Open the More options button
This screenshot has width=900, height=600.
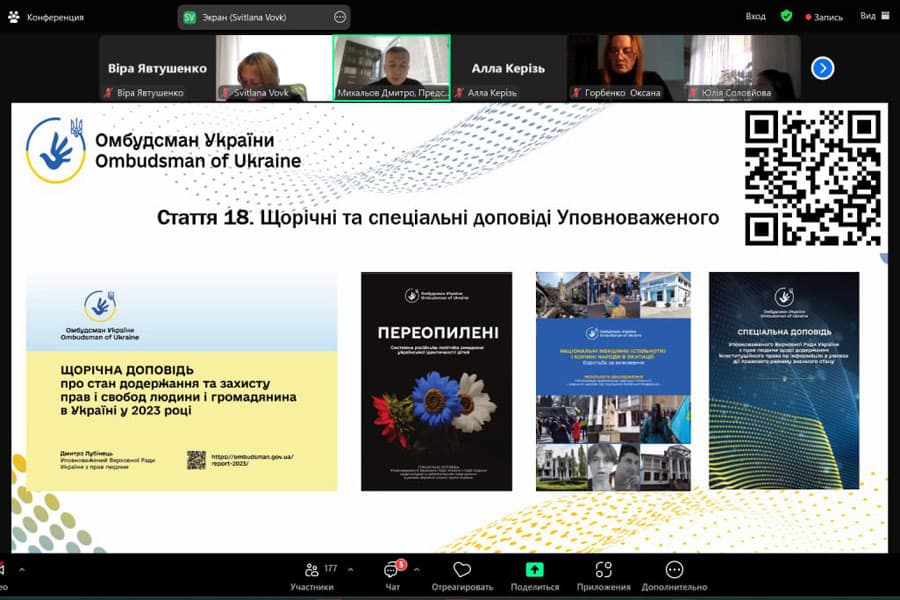(x=674, y=576)
